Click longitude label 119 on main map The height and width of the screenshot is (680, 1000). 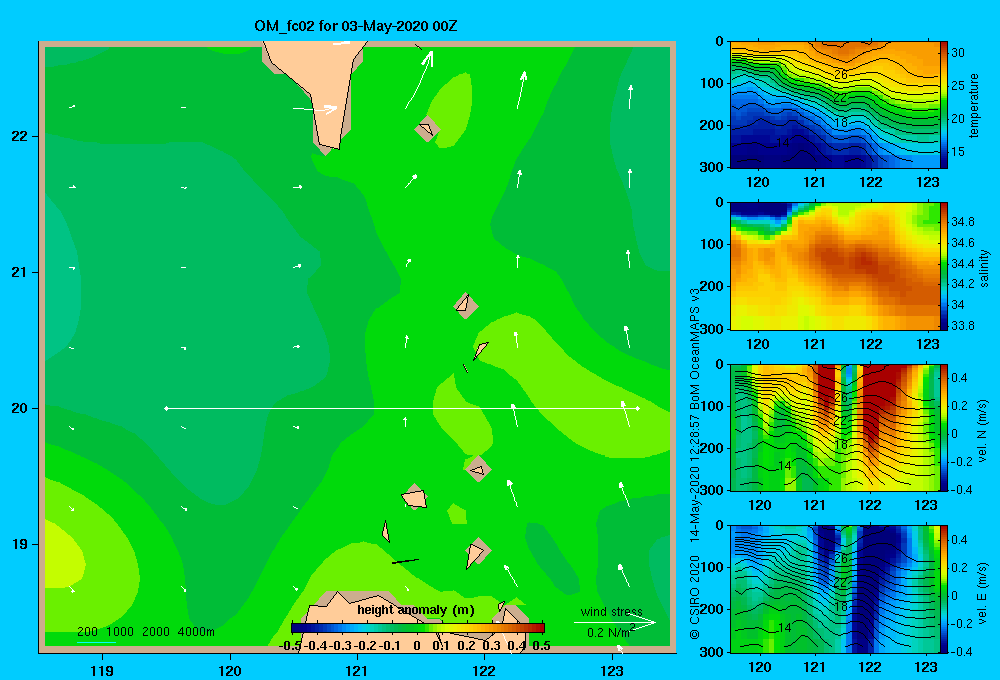point(102,670)
